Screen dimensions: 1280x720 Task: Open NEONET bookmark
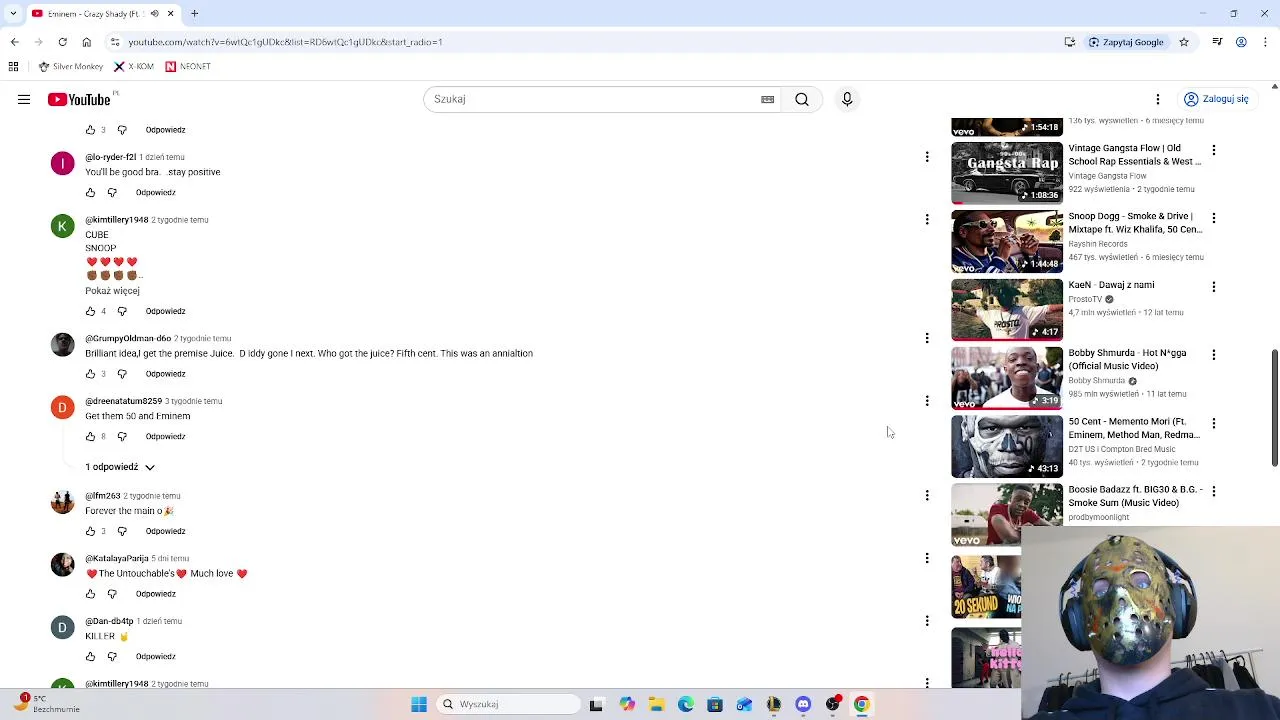[188, 66]
